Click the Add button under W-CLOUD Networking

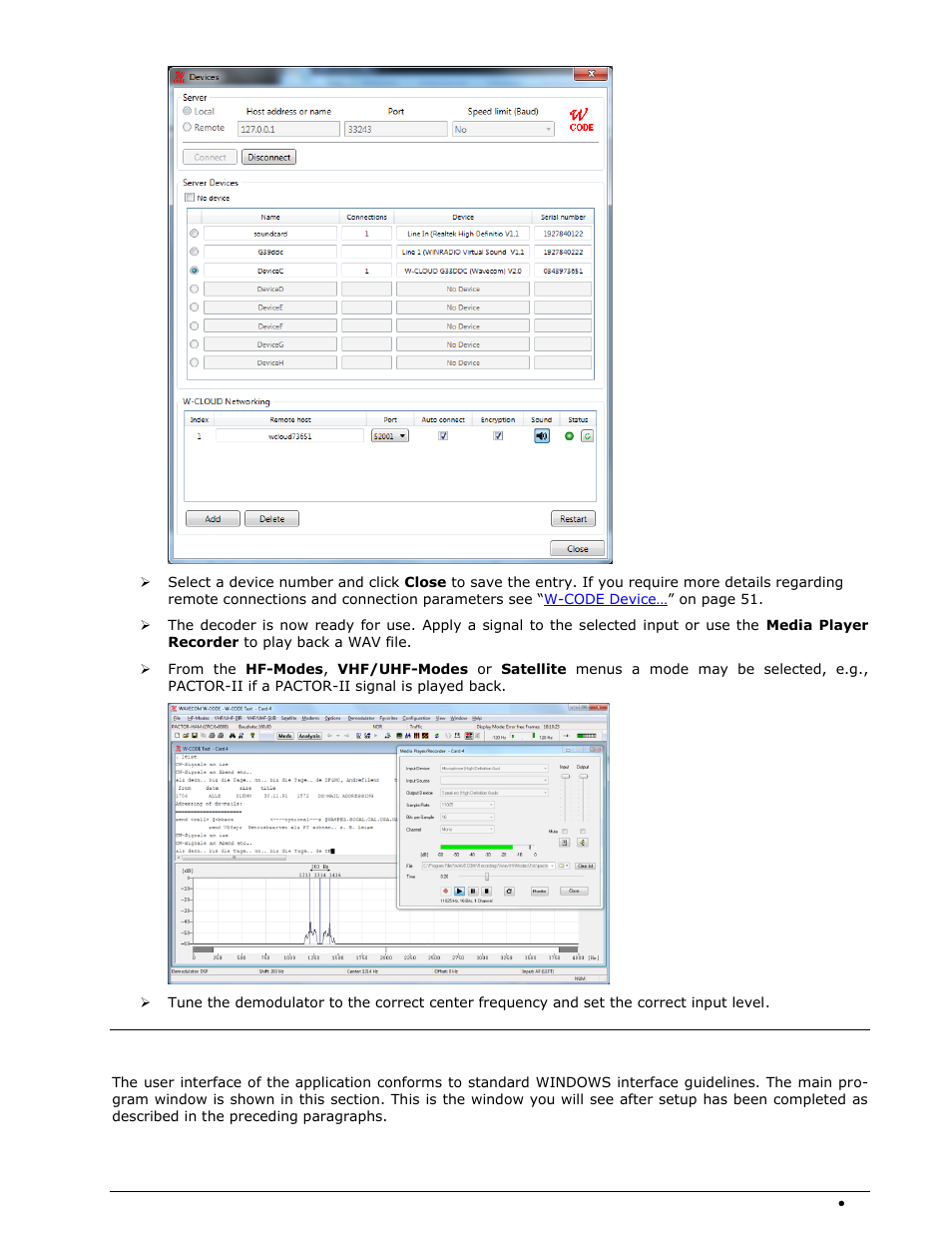tap(213, 519)
